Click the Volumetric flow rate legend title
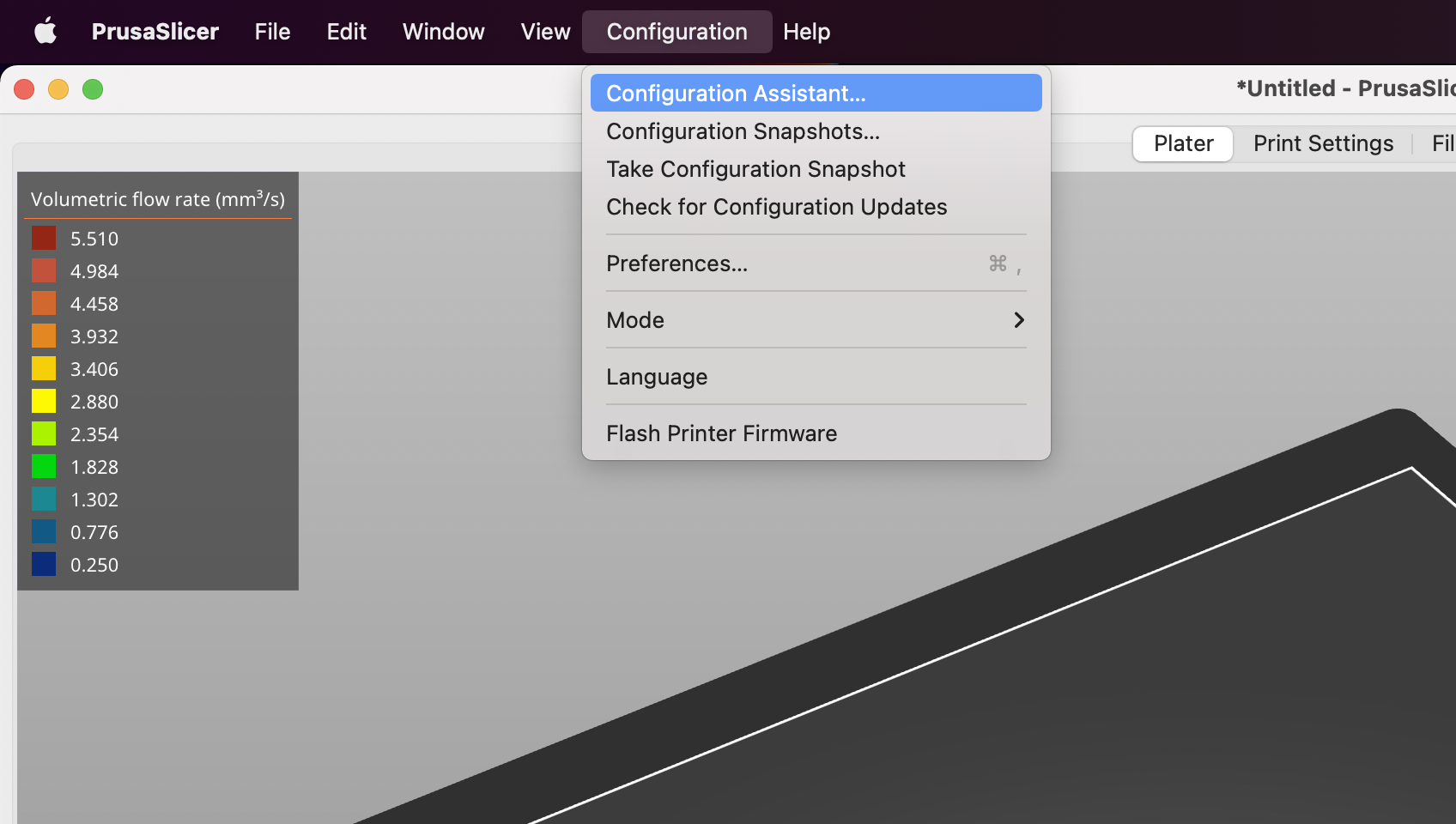The height and width of the screenshot is (824, 1456). pyautogui.click(x=158, y=199)
